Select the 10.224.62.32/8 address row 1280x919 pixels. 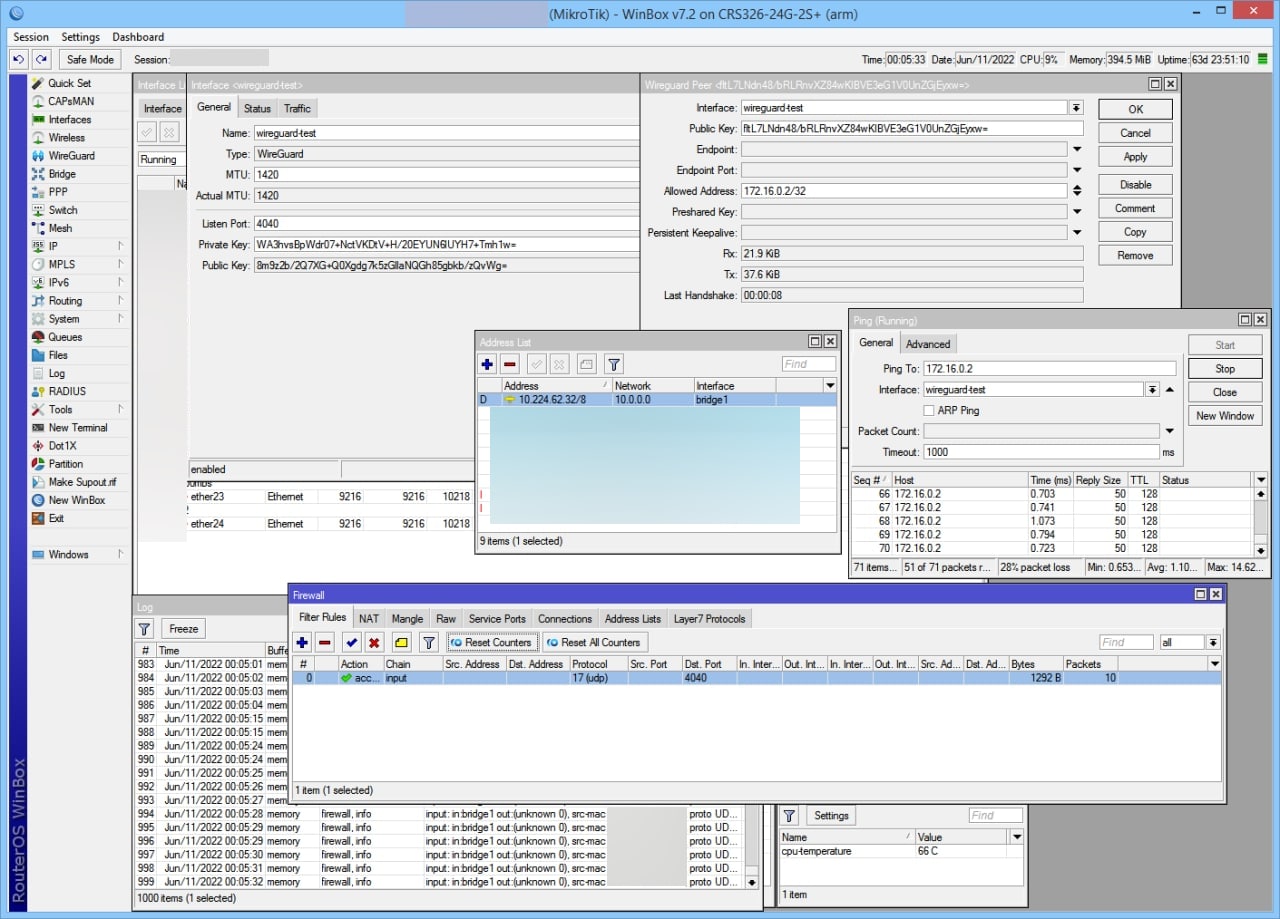point(657,399)
